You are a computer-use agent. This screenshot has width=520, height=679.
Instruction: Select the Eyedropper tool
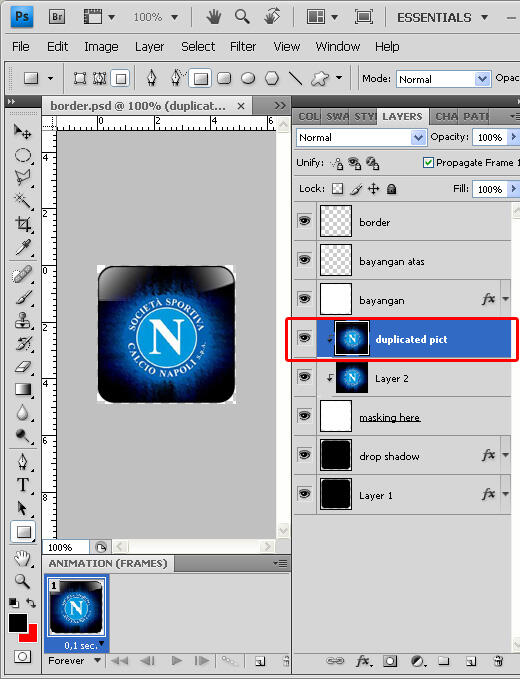tap(23, 247)
